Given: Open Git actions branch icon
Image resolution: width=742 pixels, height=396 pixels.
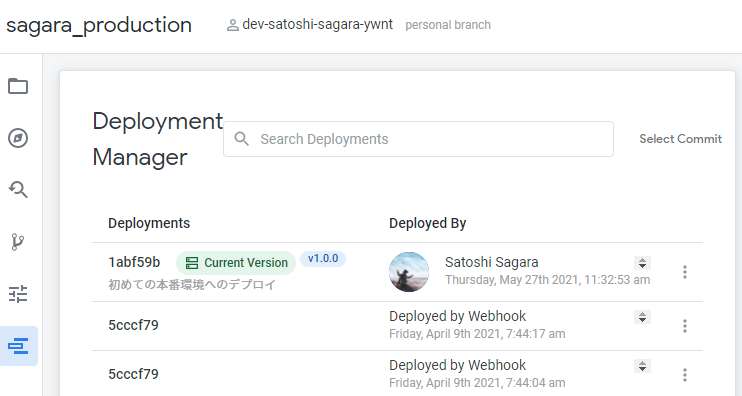Looking at the screenshot, I should pos(17,242).
